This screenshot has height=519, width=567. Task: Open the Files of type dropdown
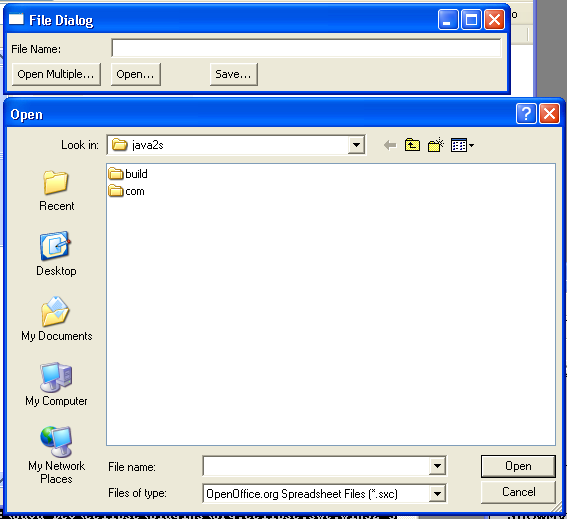[437, 494]
